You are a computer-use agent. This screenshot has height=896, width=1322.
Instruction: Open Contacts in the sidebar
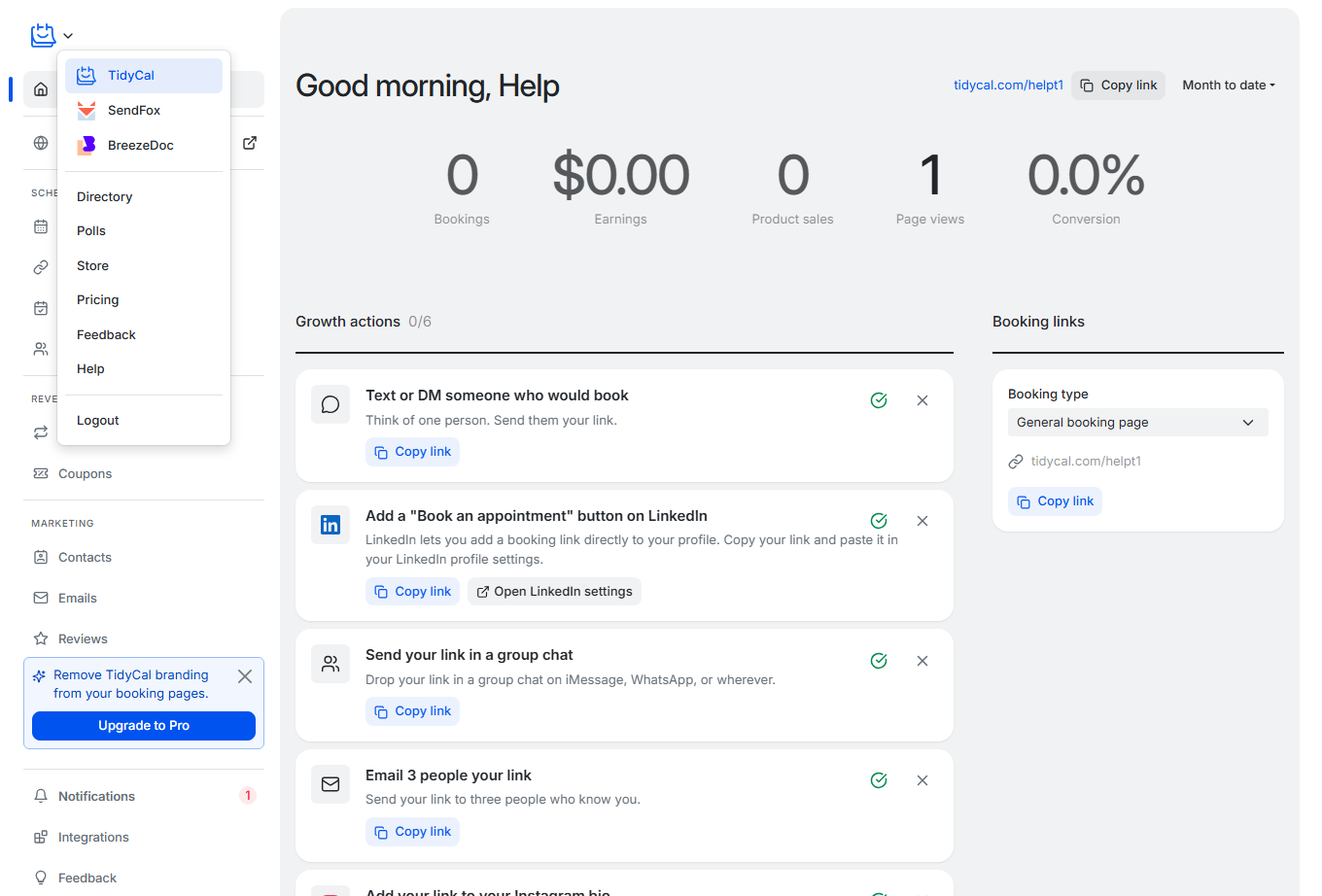[144, 558]
